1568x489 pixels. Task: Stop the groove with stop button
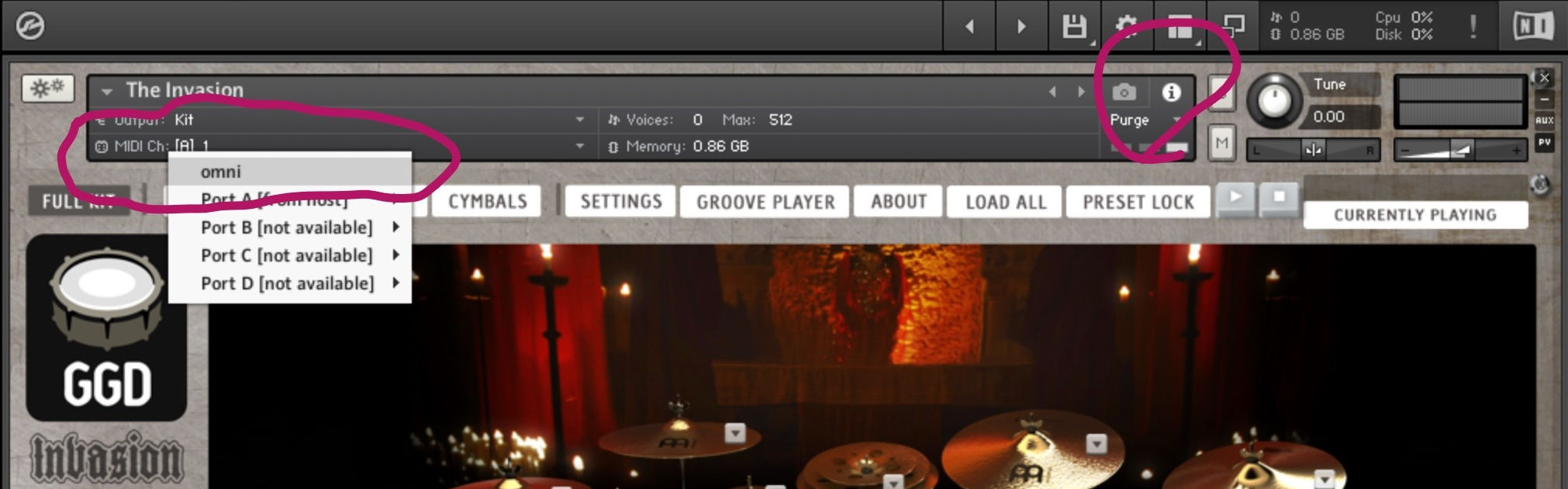(1278, 199)
